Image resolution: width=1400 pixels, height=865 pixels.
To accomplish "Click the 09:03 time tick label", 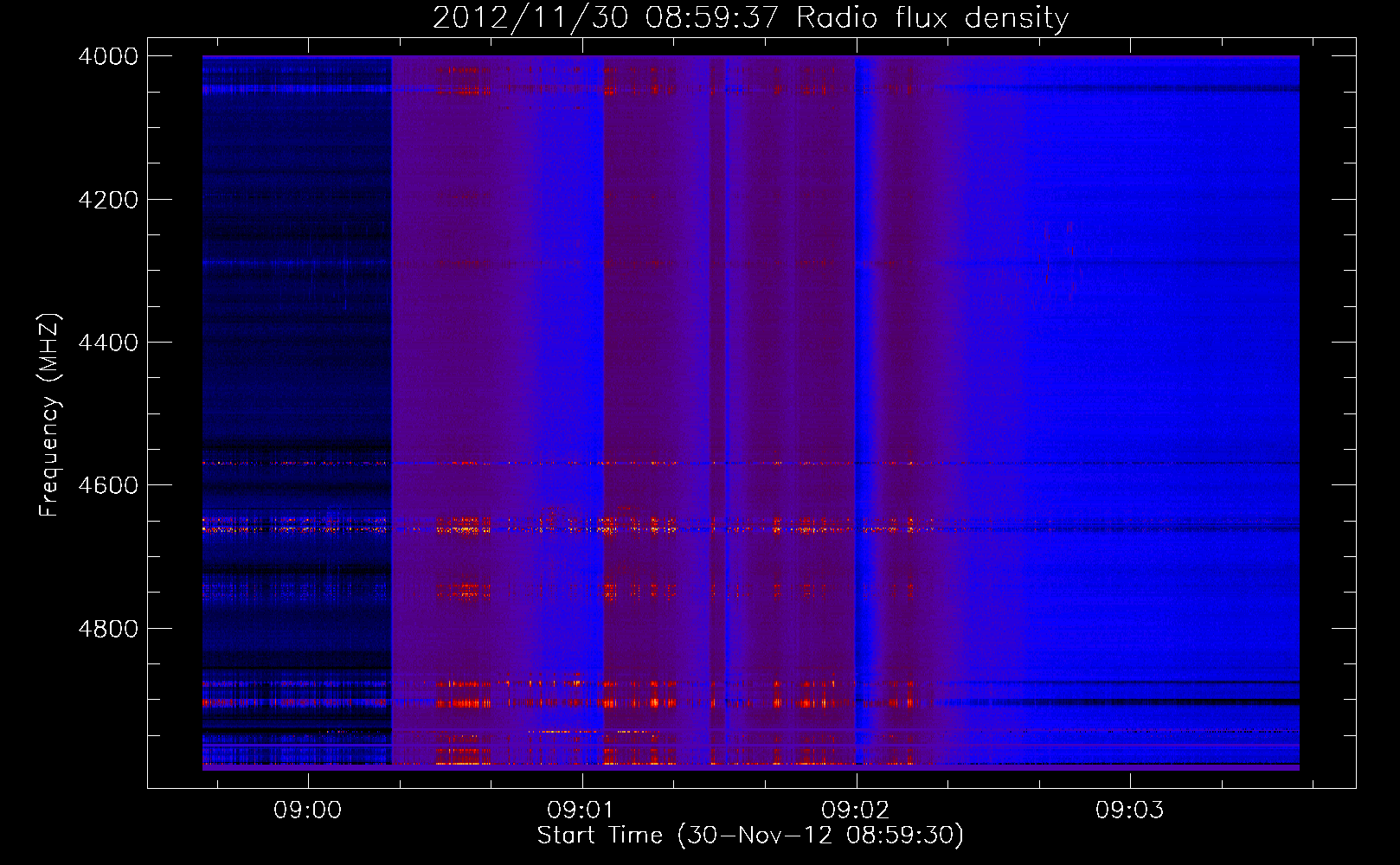I will point(1130,811).
